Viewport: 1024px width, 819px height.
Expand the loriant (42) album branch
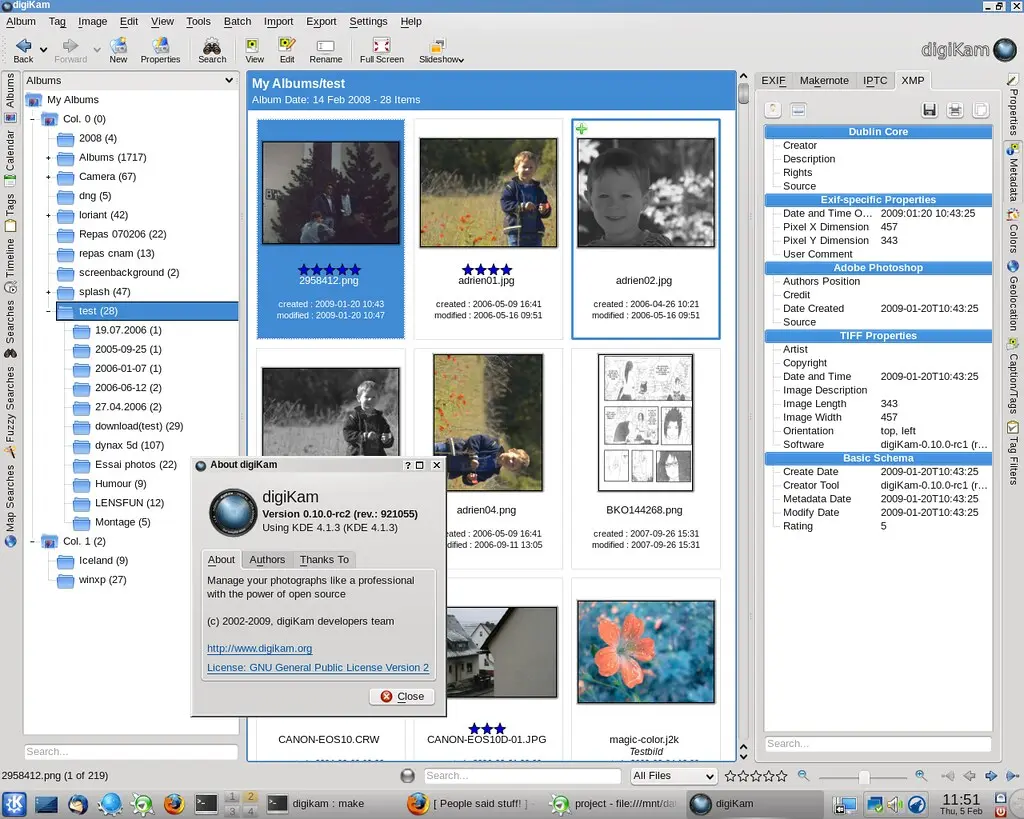click(x=48, y=214)
